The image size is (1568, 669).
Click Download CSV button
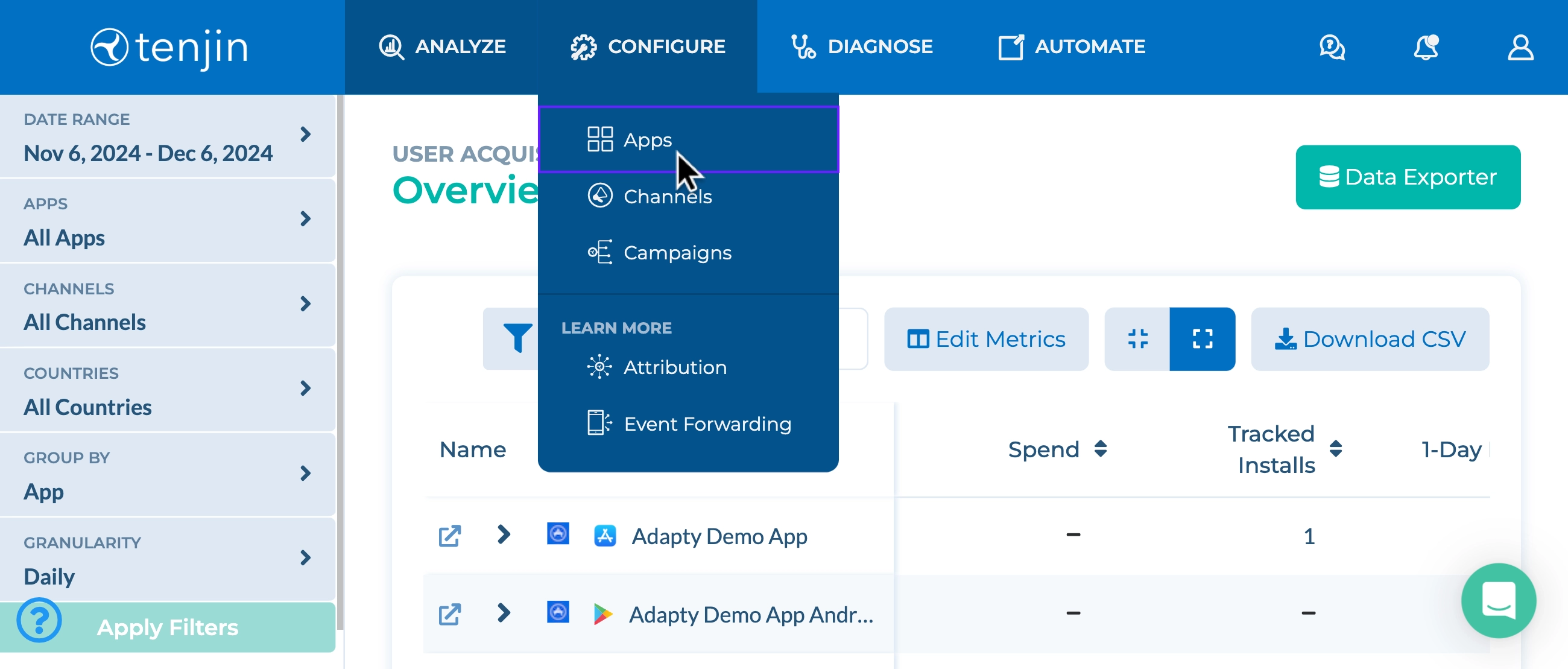(1370, 338)
